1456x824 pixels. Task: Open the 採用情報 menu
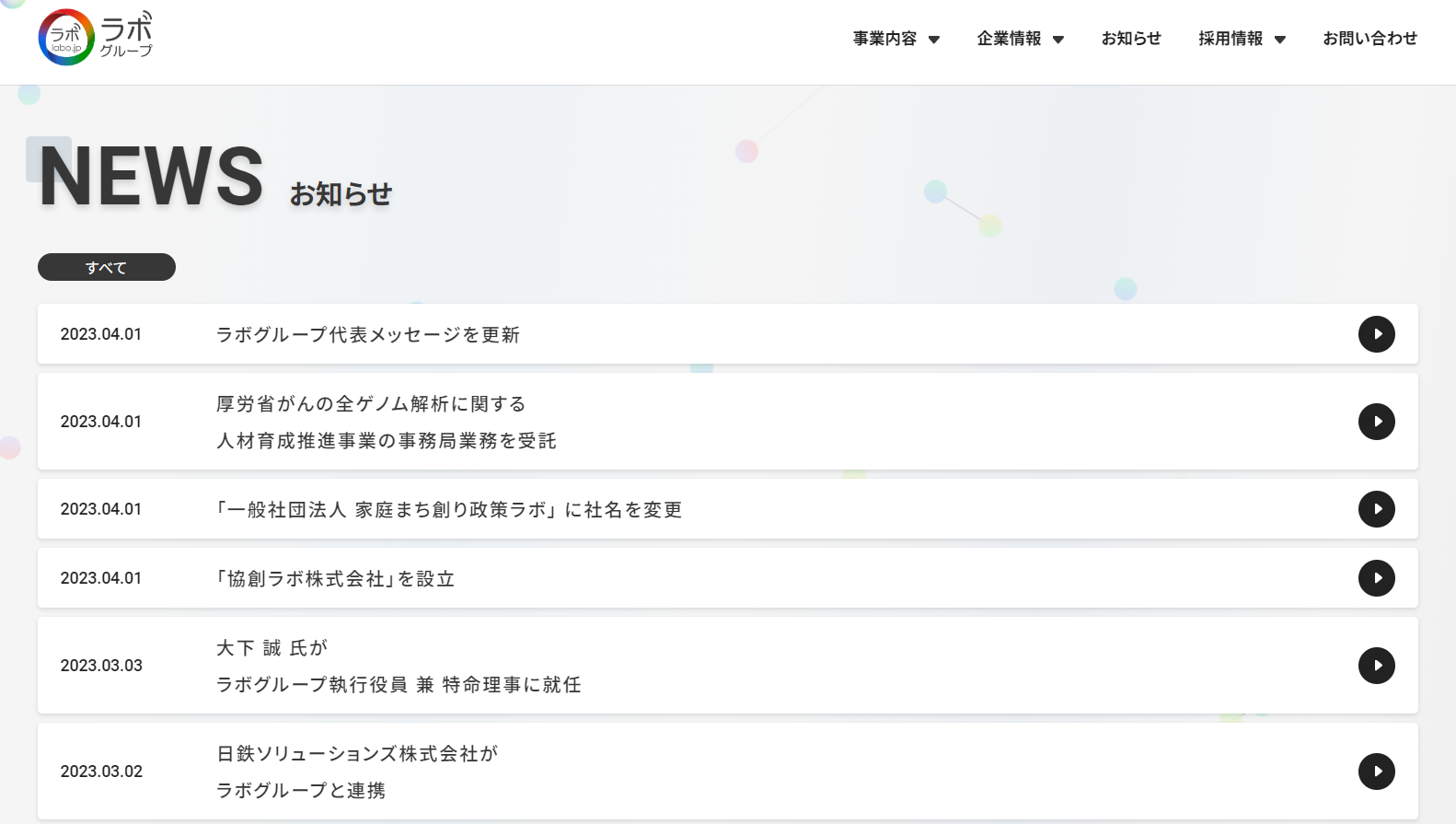[x=1231, y=39]
